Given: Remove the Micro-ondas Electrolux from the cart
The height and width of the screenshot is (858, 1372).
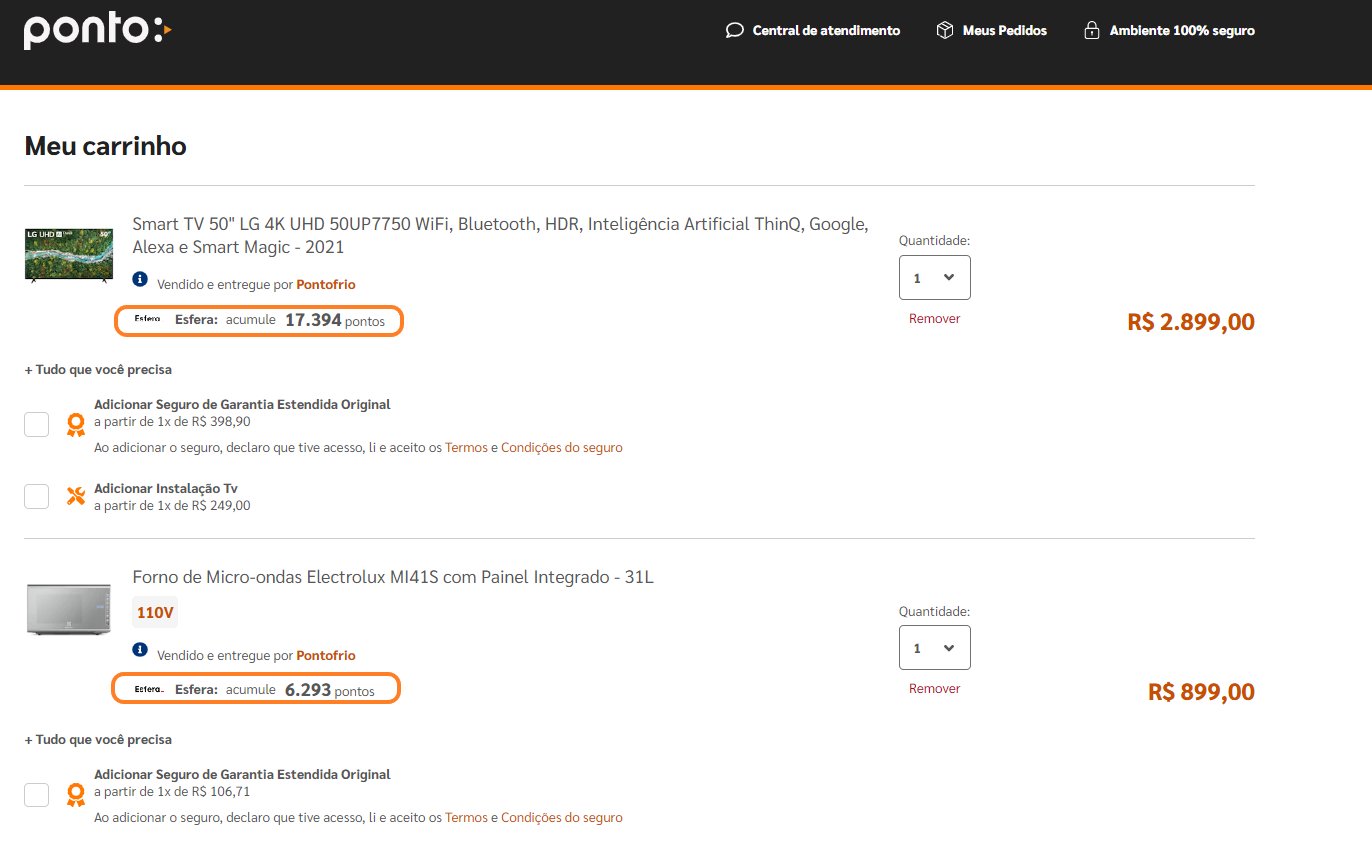Looking at the screenshot, I should click(x=934, y=689).
